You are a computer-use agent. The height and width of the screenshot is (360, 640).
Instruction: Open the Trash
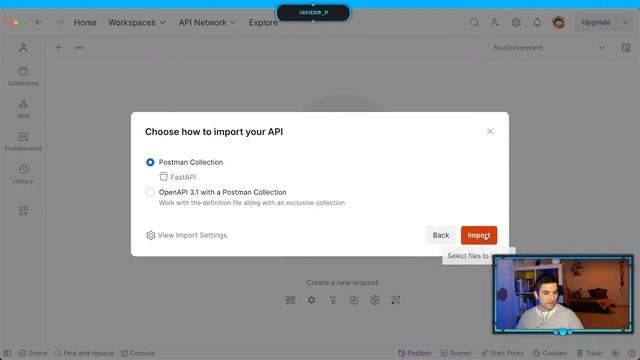(589, 353)
